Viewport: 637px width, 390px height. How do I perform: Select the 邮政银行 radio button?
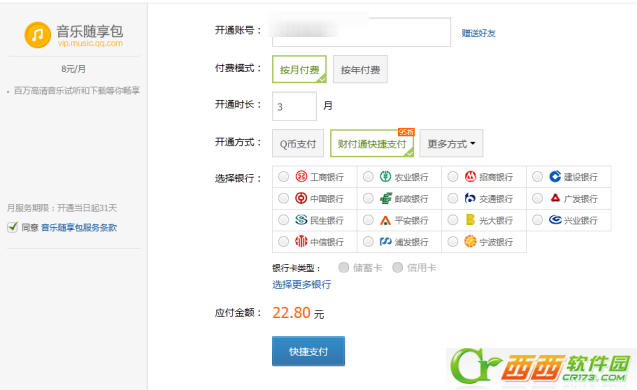(368, 198)
